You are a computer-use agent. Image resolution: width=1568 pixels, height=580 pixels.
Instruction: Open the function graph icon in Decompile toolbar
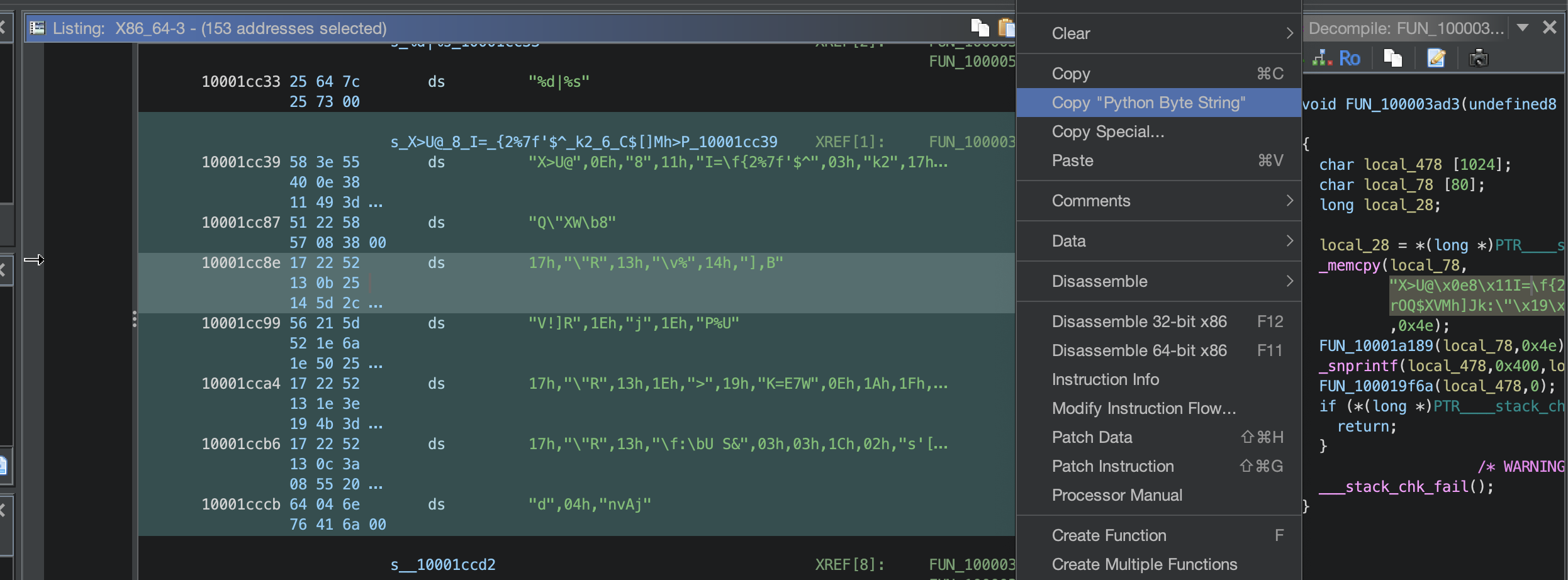pos(1322,59)
